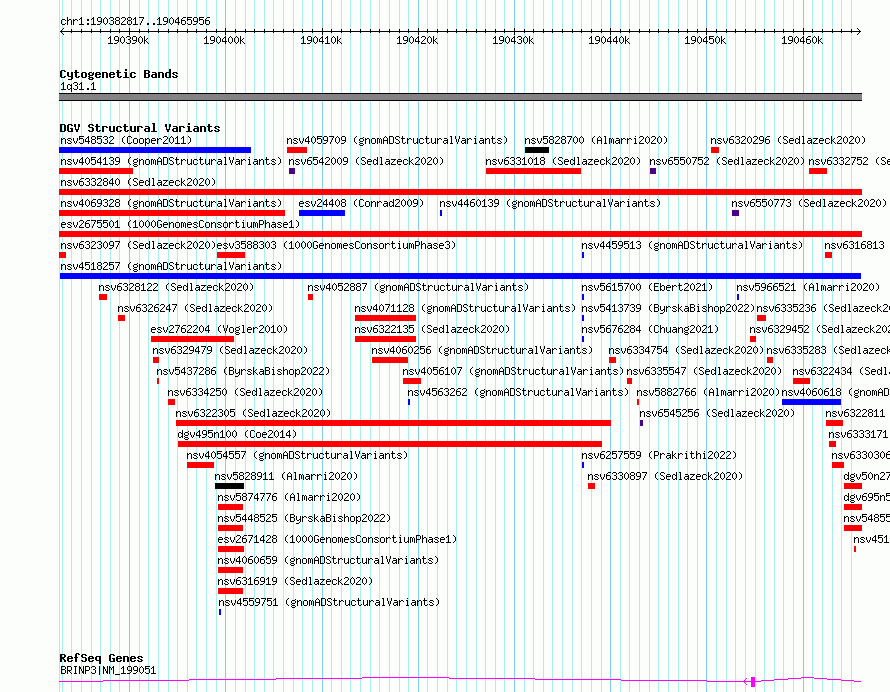Open nsv4460139 gnomAD variant label
This screenshot has width=890, height=692.
[x=550, y=203]
